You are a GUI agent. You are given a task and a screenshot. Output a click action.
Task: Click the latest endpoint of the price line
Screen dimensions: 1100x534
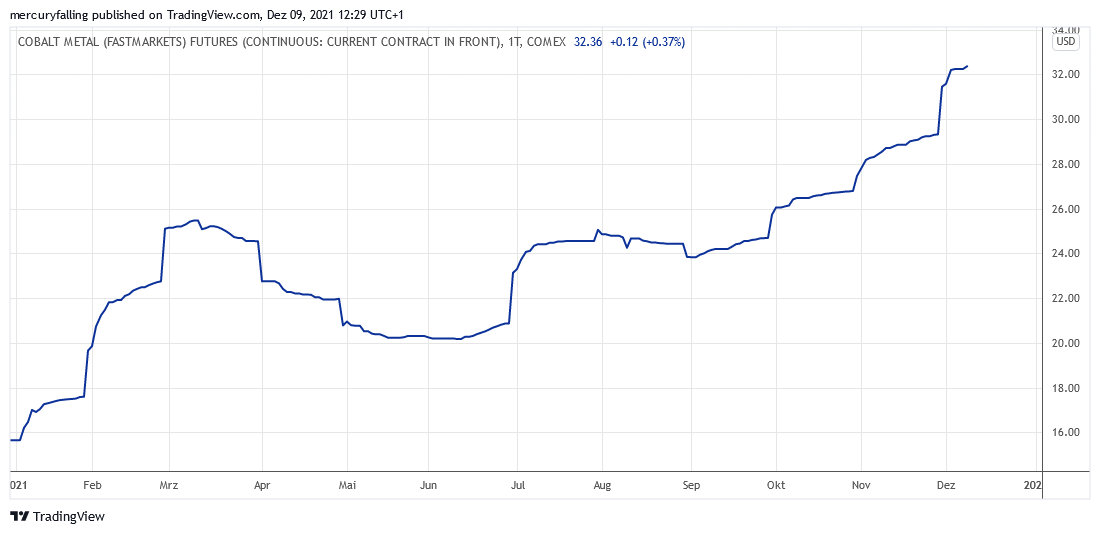coord(967,66)
